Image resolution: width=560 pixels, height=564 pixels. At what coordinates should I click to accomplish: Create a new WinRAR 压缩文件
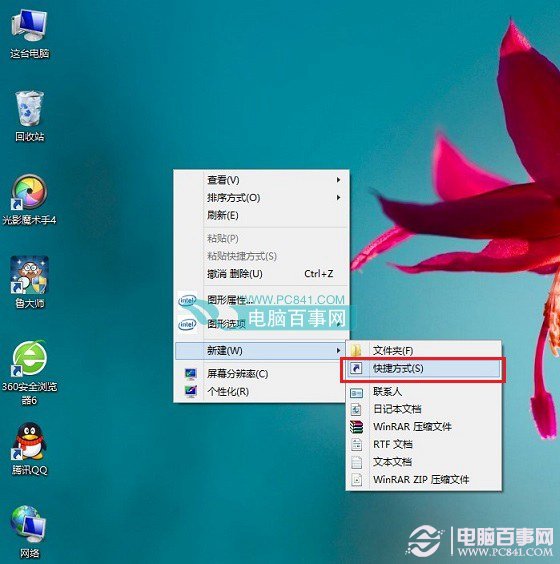tap(424, 427)
